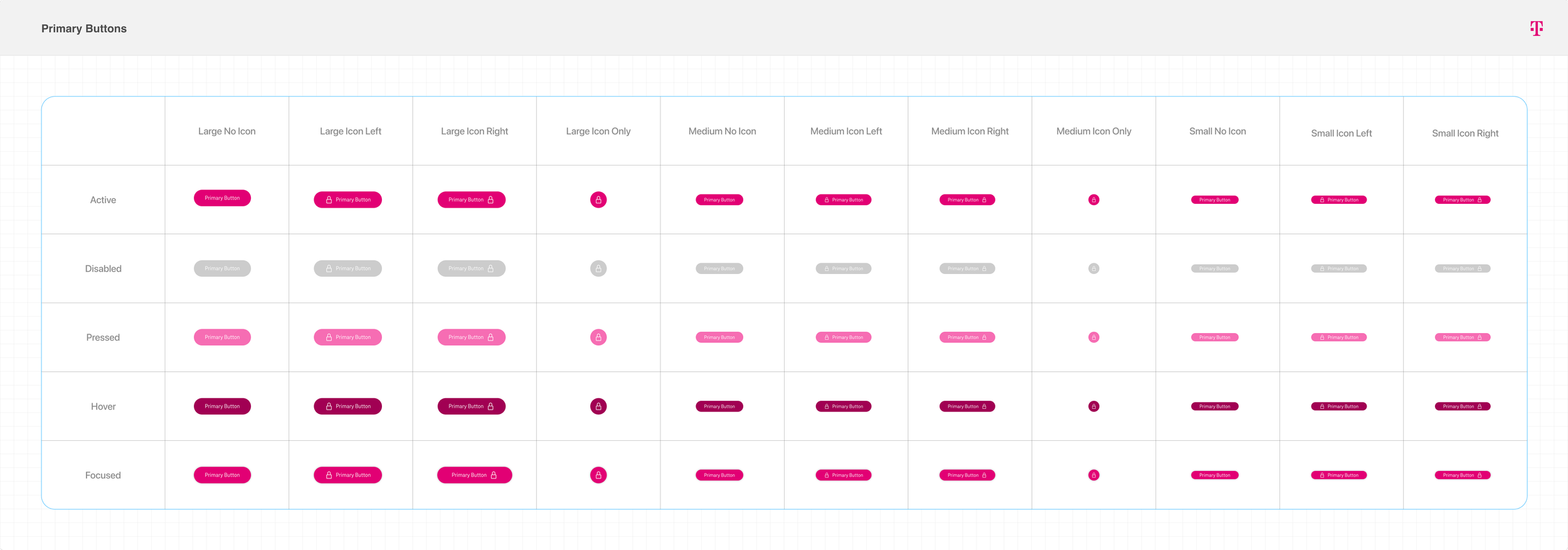Click the Disabled Medium Icon Right button

coord(967,268)
